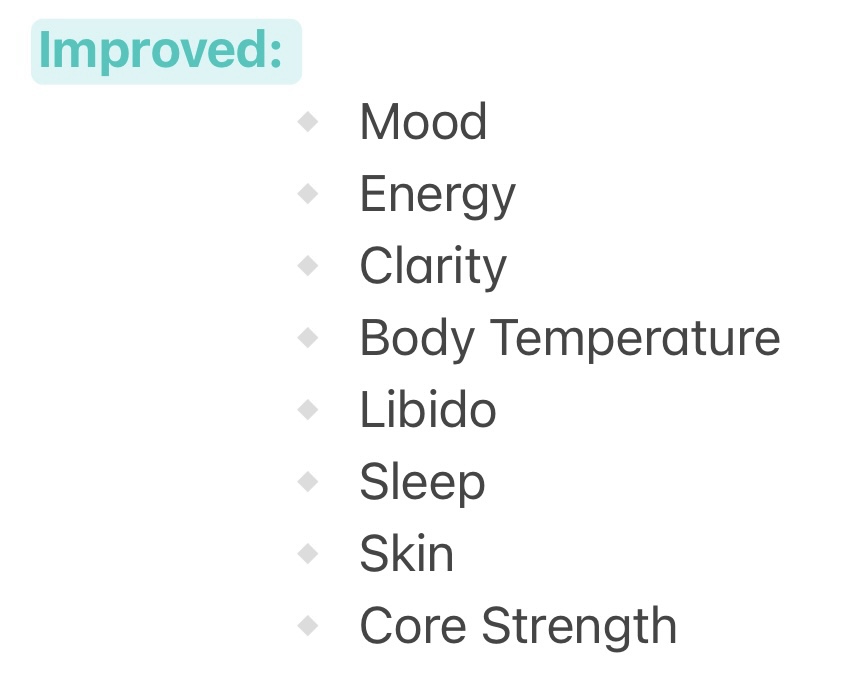Click the "Sleep" list item

422,483
